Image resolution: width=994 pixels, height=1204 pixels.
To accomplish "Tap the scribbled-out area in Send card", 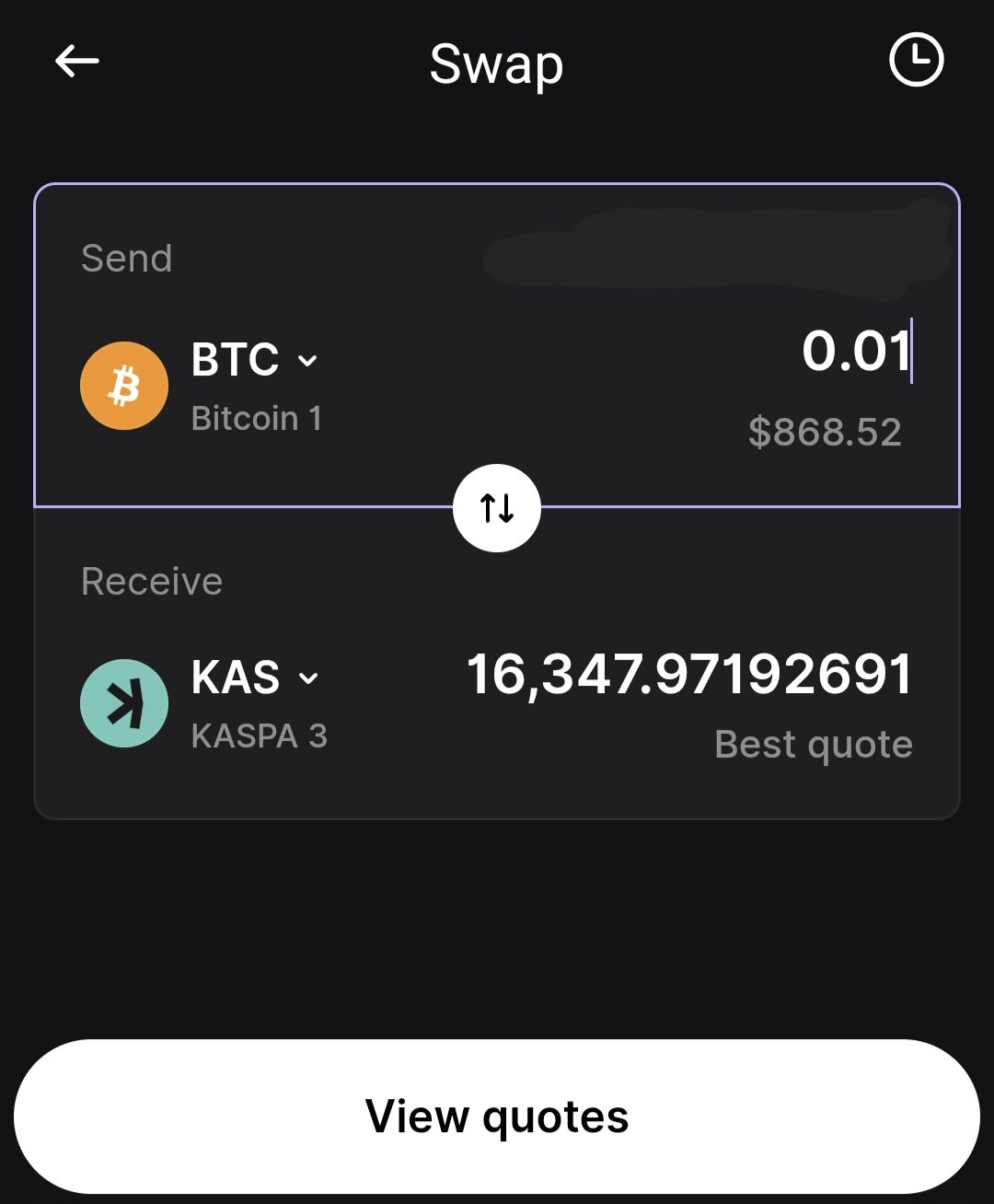I will coord(718,247).
